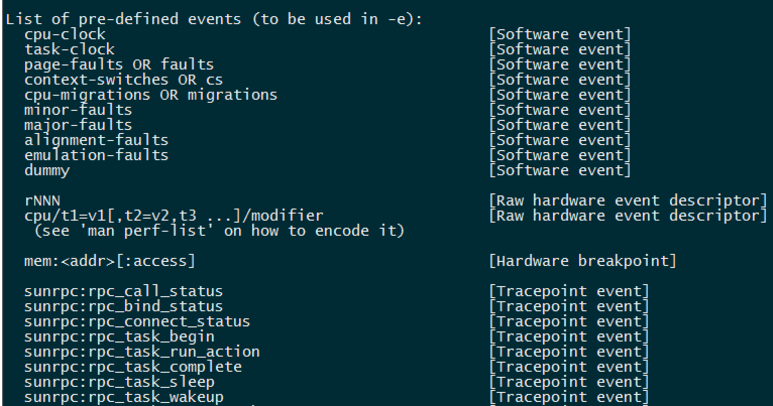The width and height of the screenshot is (773, 406).
Task: Click sunrpc:rpc_connect_status line
Action: tap(137, 322)
